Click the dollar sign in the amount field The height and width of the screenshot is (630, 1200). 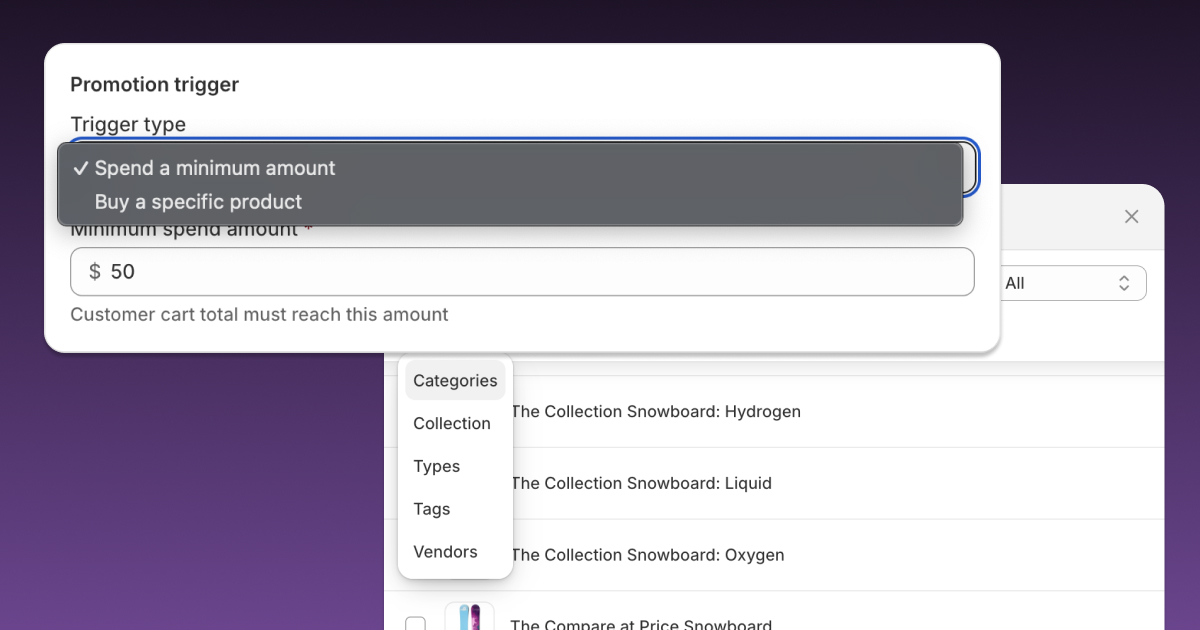pyautogui.click(x=95, y=272)
